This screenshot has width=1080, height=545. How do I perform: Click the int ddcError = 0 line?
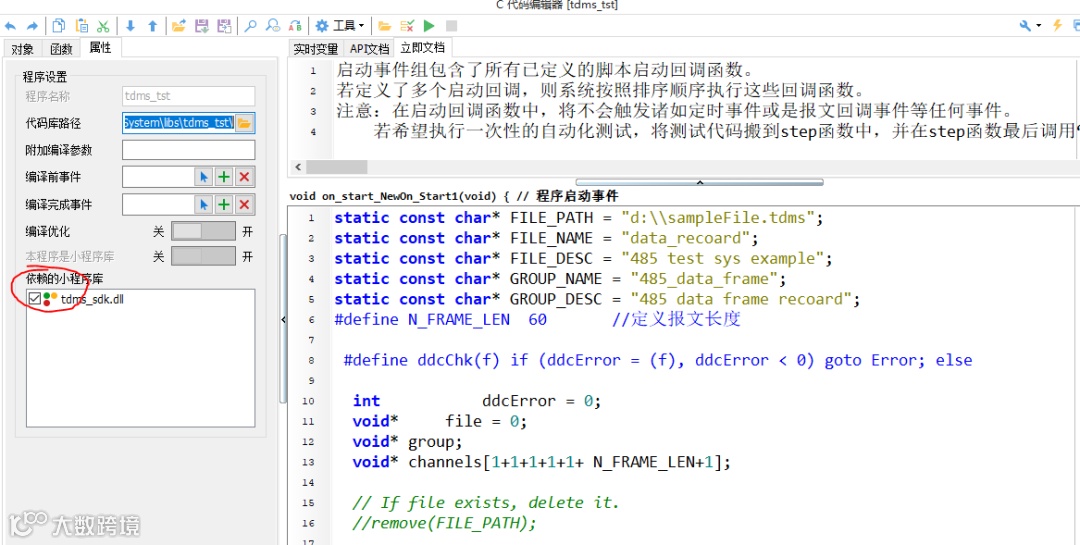[x=477, y=401]
